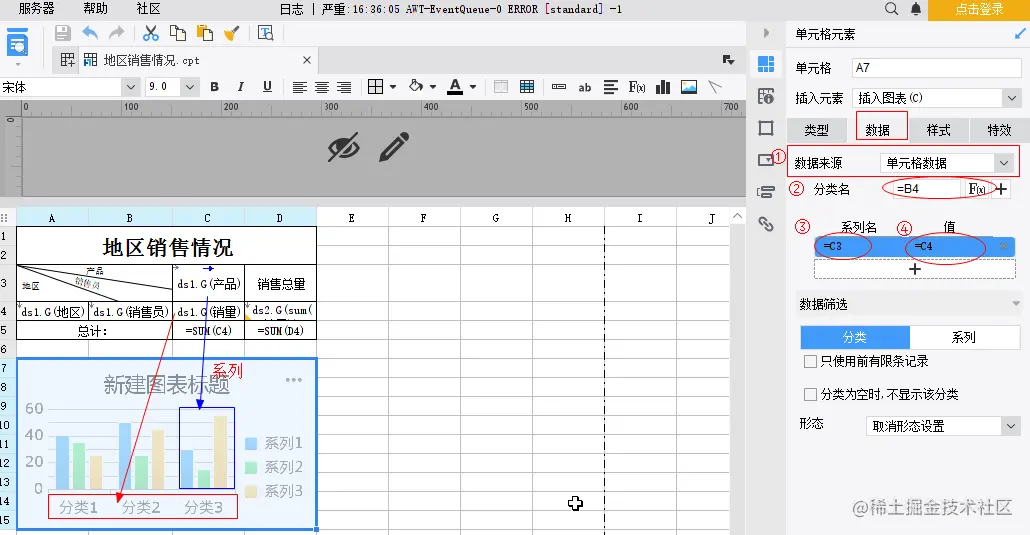The width and height of the screenshot is (1030, 535).
Task: Open floating element sidebar panel
Action: (x=766, y=128)
